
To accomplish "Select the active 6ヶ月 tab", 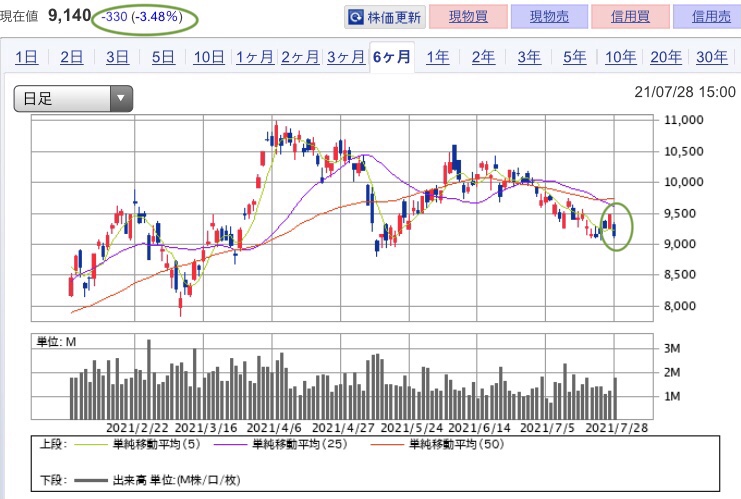I will click(x=391, y=57).
